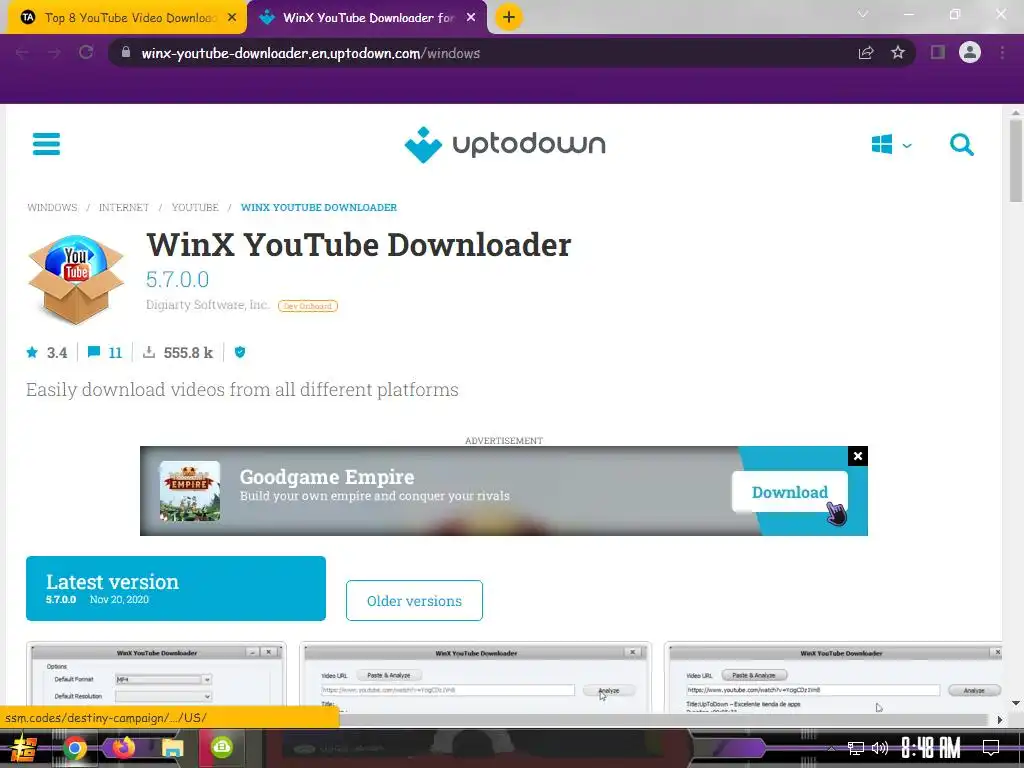The height and width of the screenshot is (768, 1024).
Task: Click the WinX YouTube Downloader app icon
Action: pos(76,279)
